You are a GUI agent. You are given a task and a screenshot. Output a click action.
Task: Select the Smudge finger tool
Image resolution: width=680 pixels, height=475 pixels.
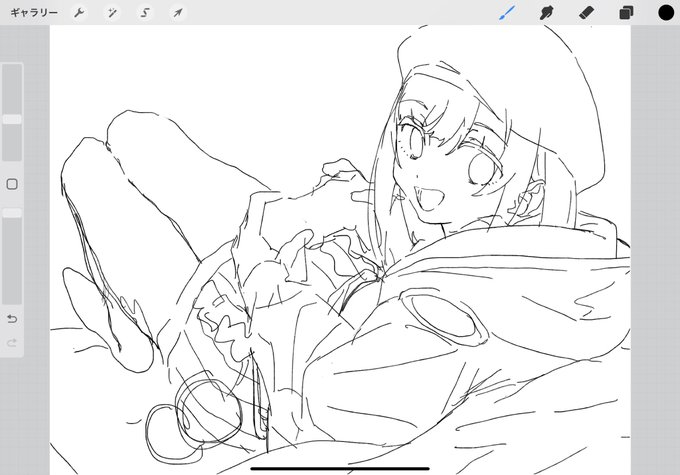(x=546, y=13)
